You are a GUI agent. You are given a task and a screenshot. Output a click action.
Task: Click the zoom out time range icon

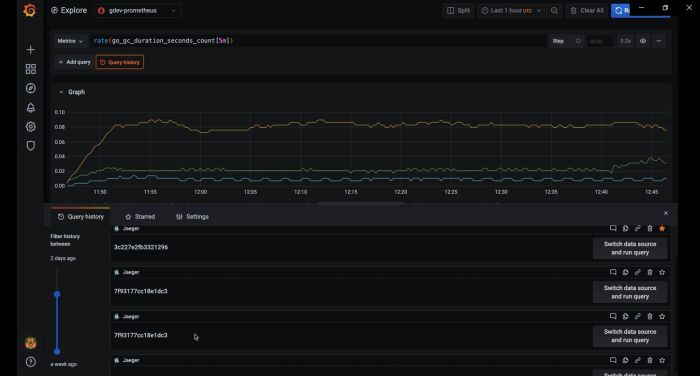pos(554,11)
